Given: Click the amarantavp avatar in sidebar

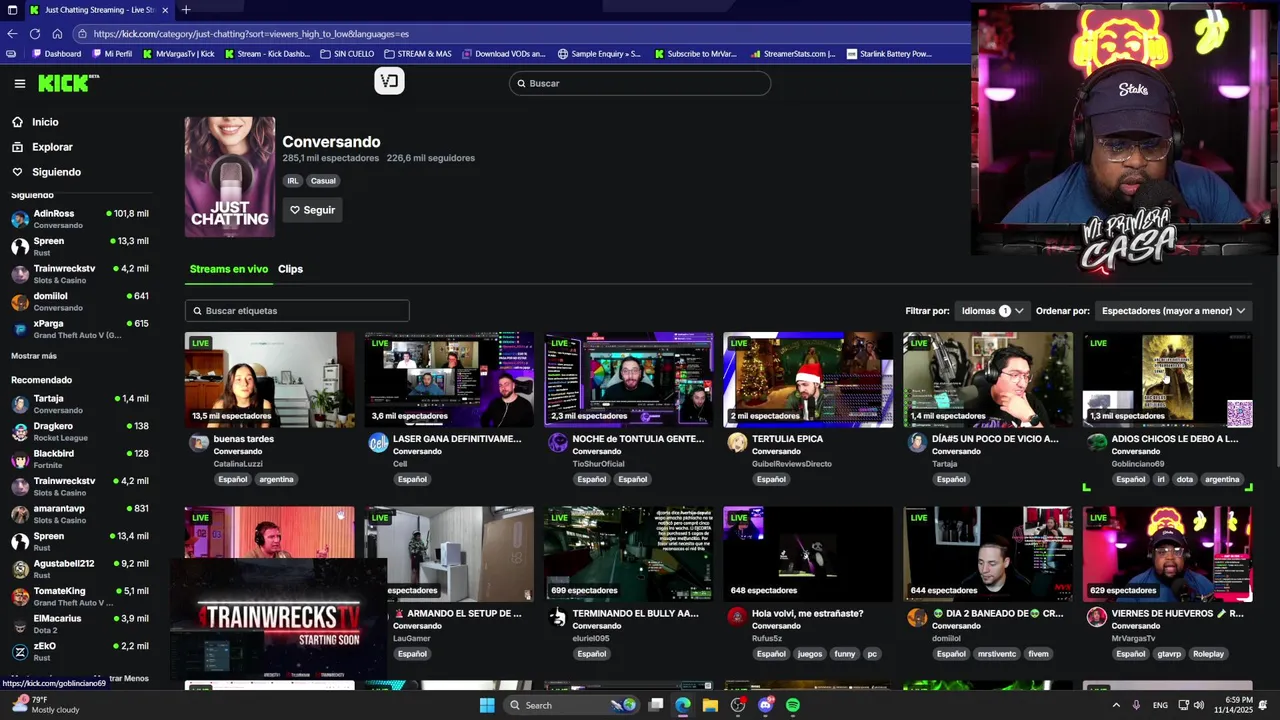Looking at the screenshot, I should coord(20,514).
